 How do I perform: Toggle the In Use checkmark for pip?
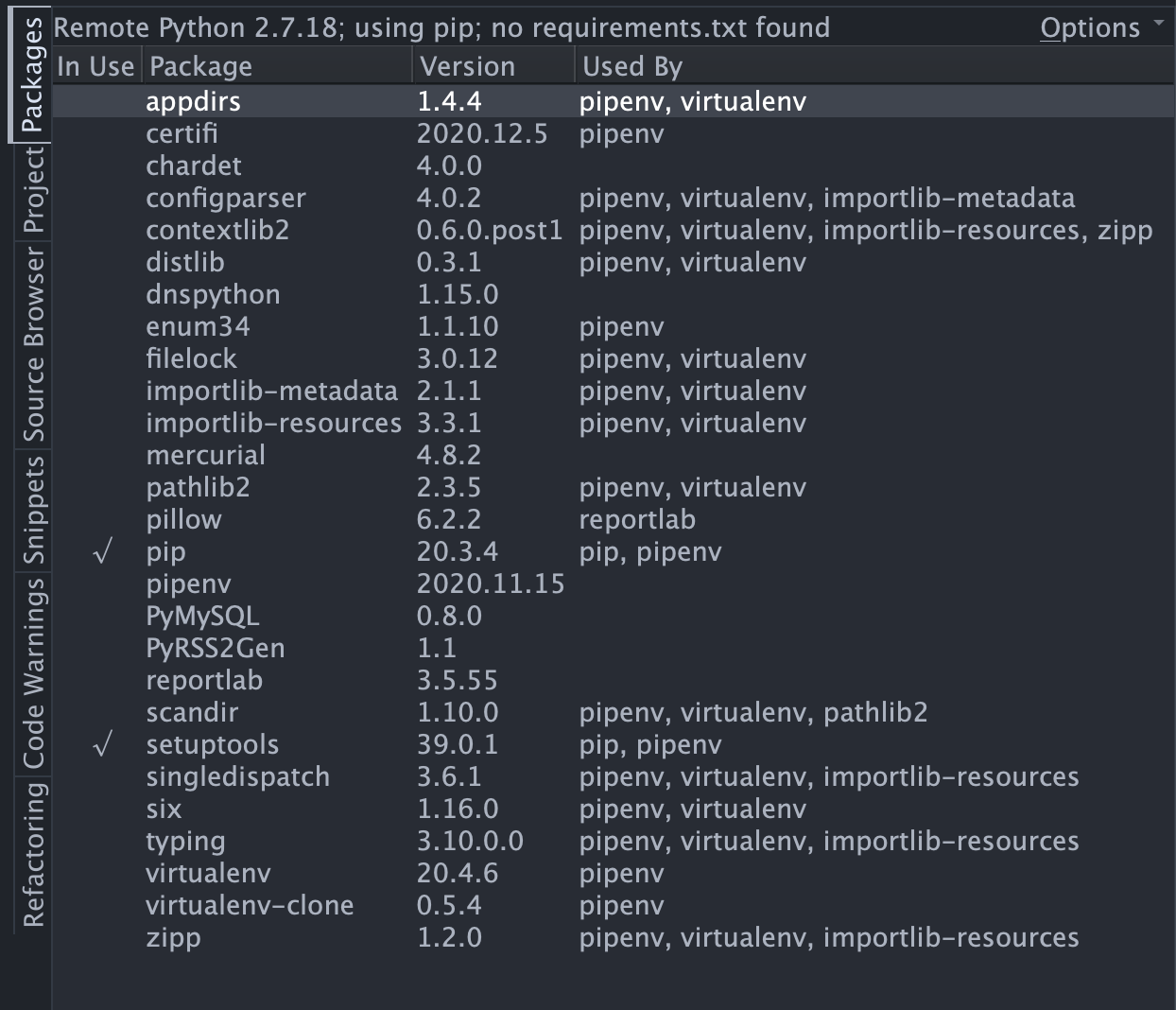[103, 551]
